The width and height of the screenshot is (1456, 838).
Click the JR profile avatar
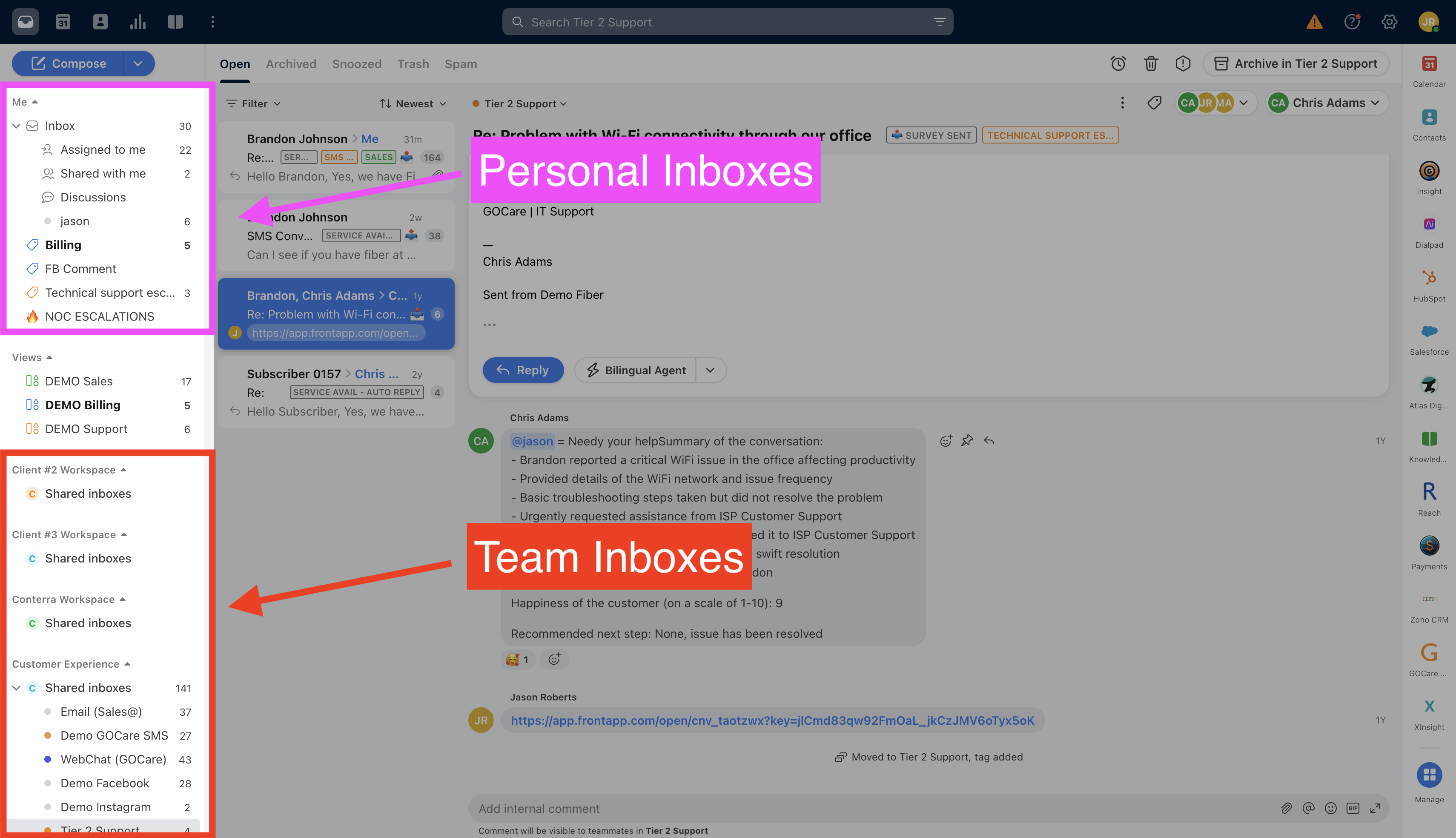pos(1428,22)
